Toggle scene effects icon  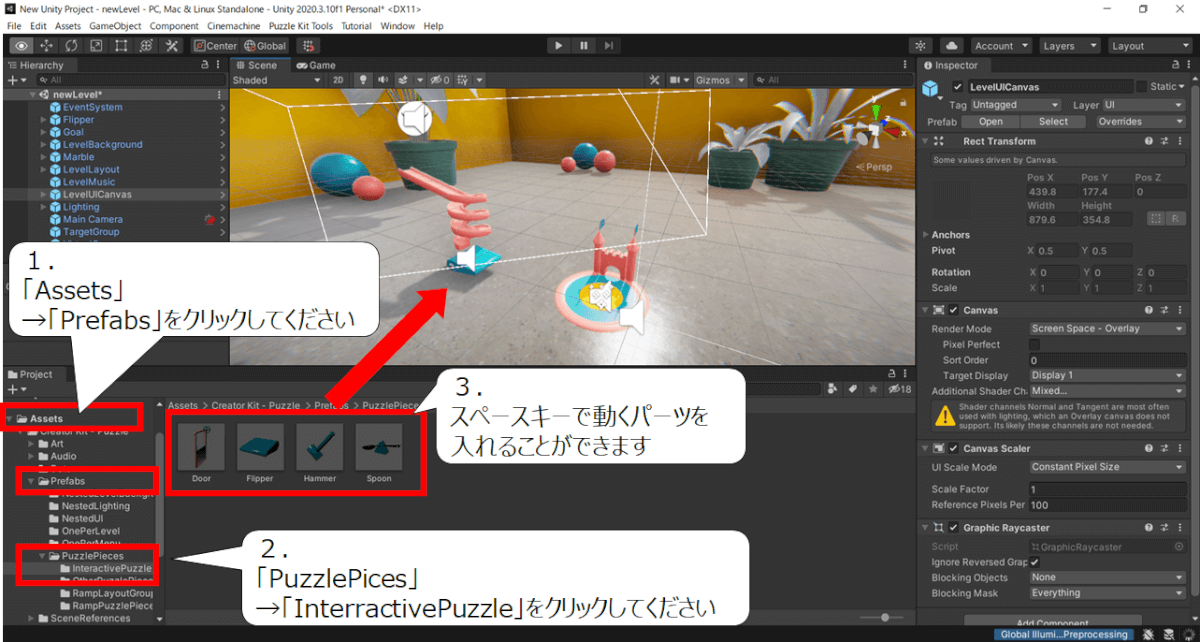pyautogui.click(x=404, y=80)
